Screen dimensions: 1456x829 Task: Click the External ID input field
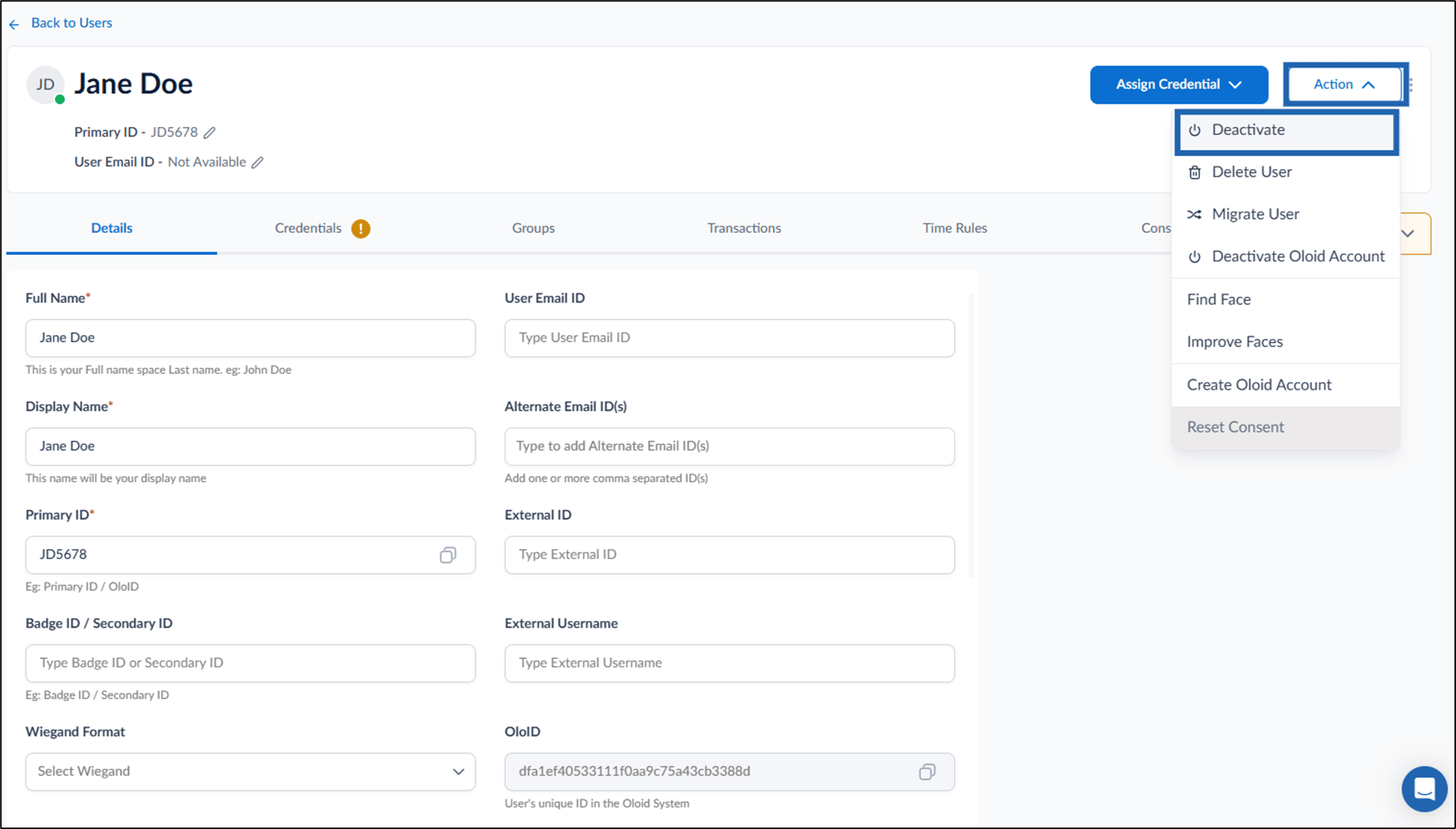729,555
